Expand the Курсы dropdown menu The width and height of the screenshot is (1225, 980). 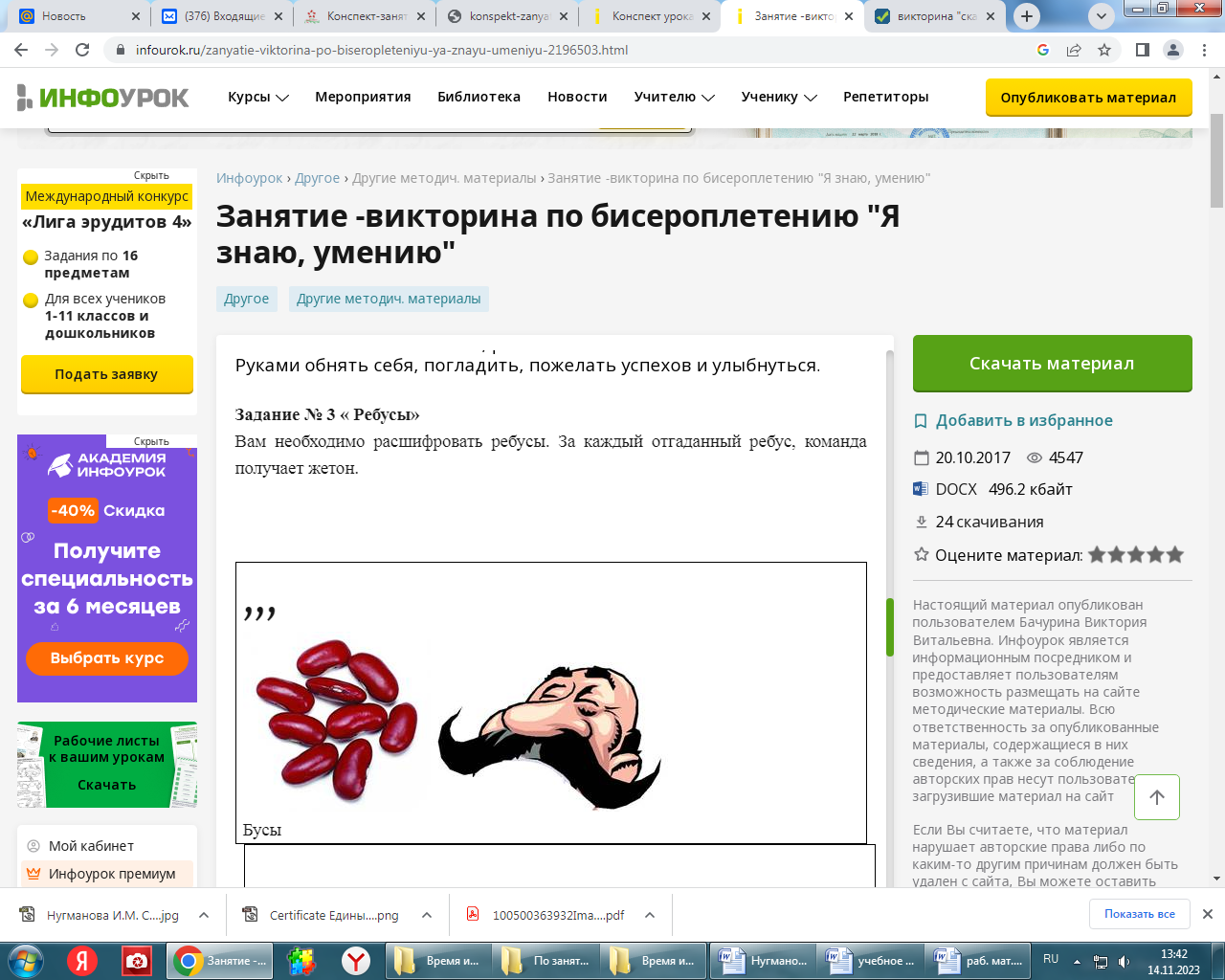257,97
